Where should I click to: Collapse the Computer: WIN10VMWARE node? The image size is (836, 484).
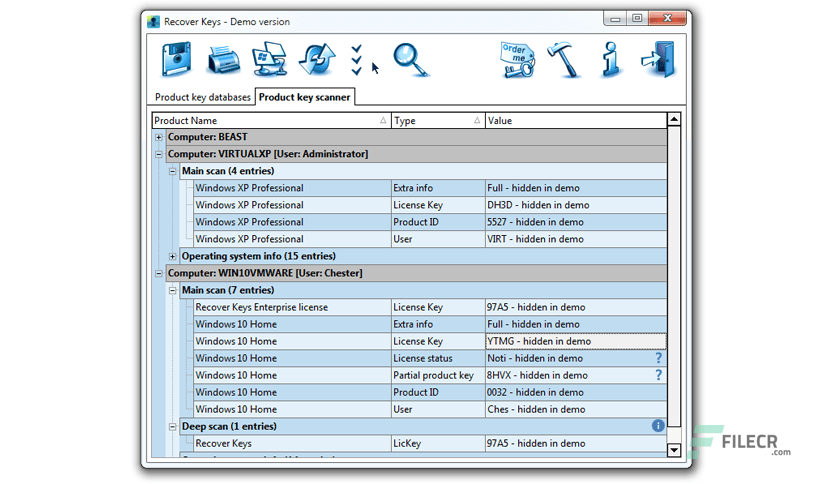158,273
